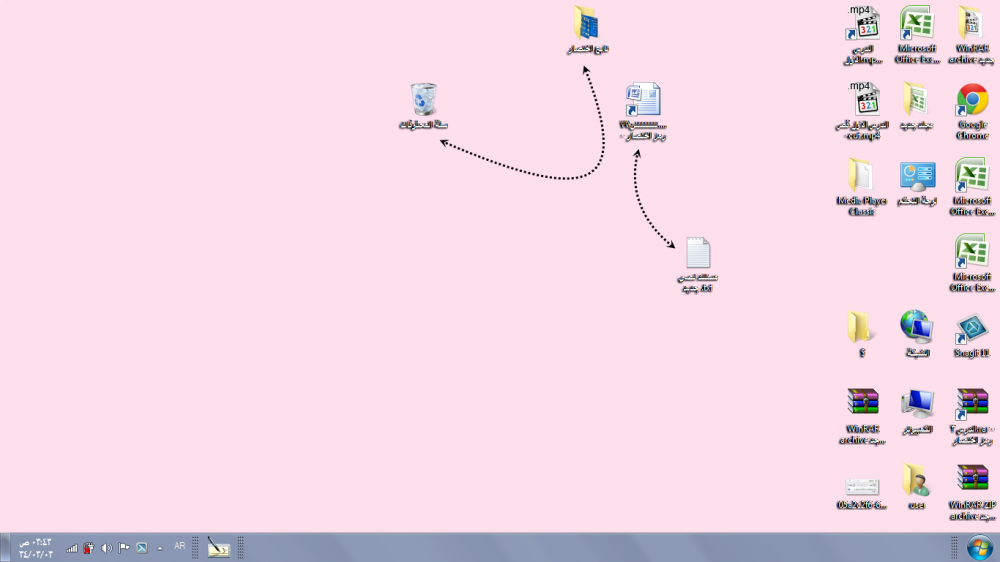
Task: Open the blank text document icon
Action: pos(698,254)
